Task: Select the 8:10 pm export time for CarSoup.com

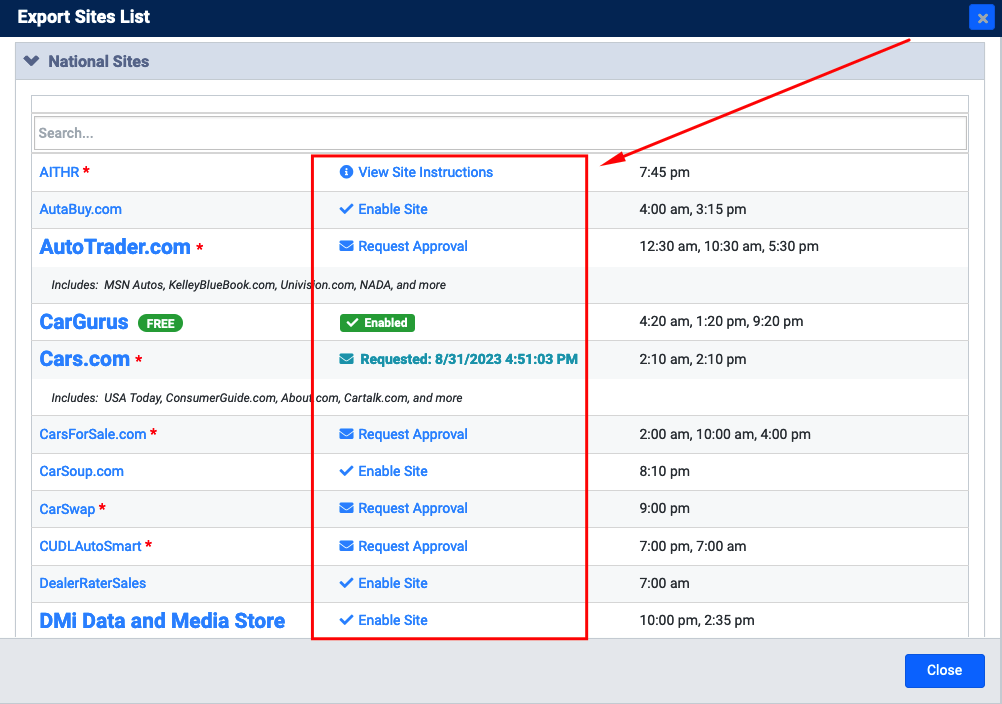Action: coord(665,471)
